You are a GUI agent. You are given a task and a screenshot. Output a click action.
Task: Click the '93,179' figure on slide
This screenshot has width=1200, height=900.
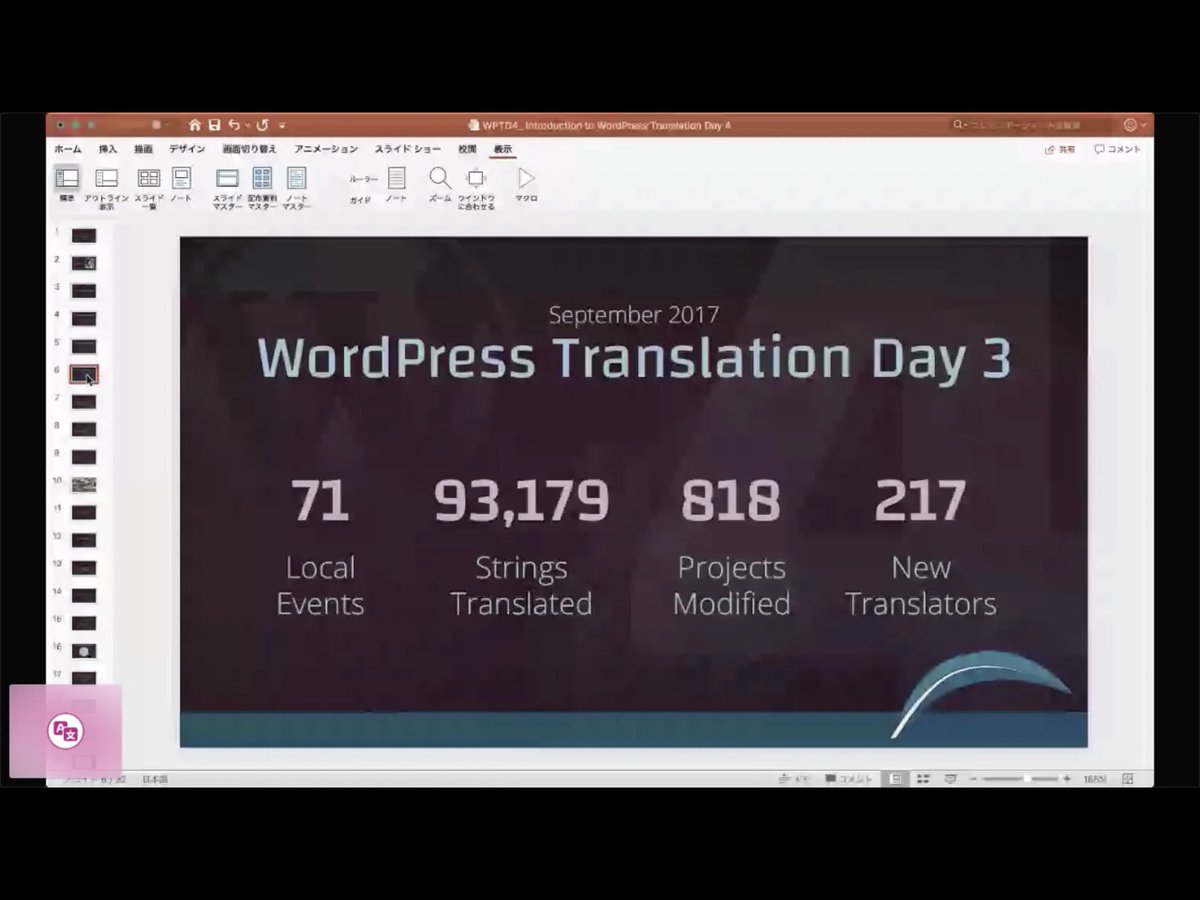[521, 501]
